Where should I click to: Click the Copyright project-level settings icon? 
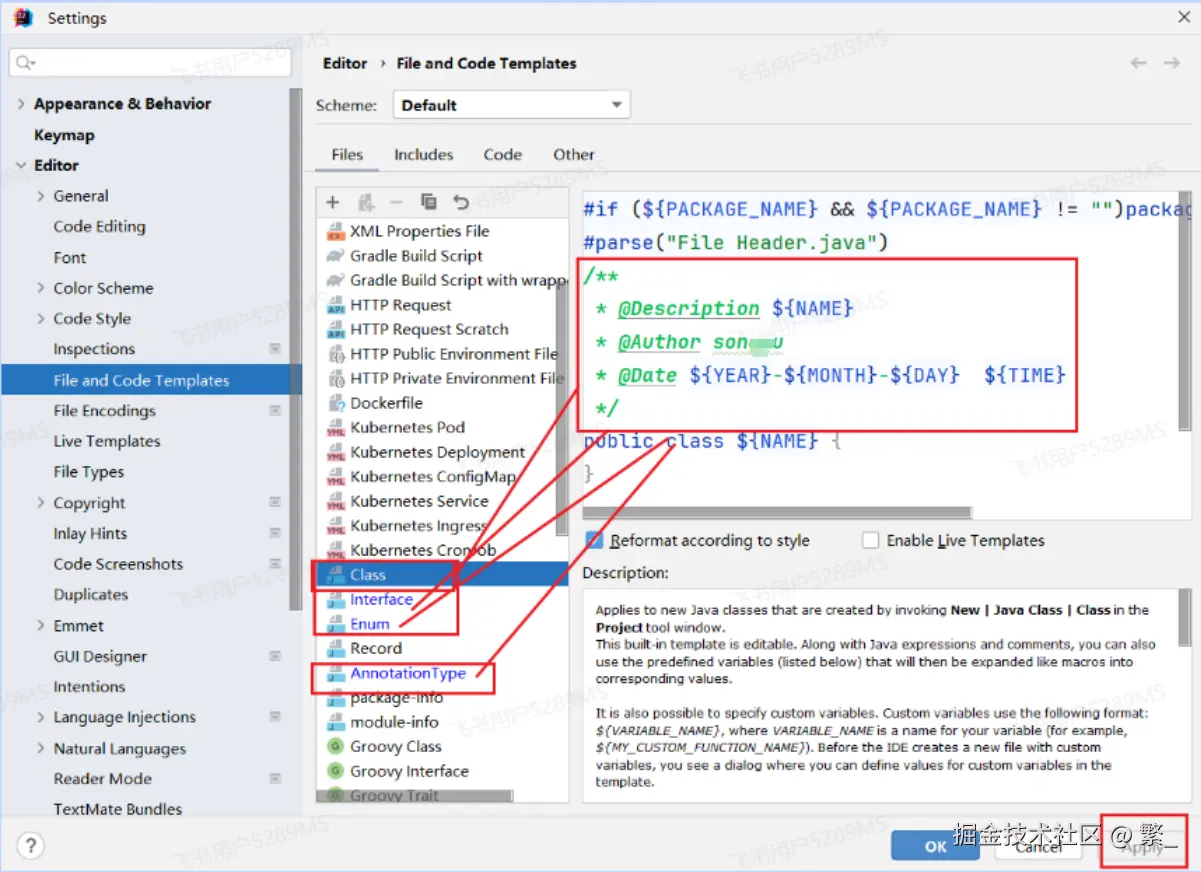(x=275, y=503)
